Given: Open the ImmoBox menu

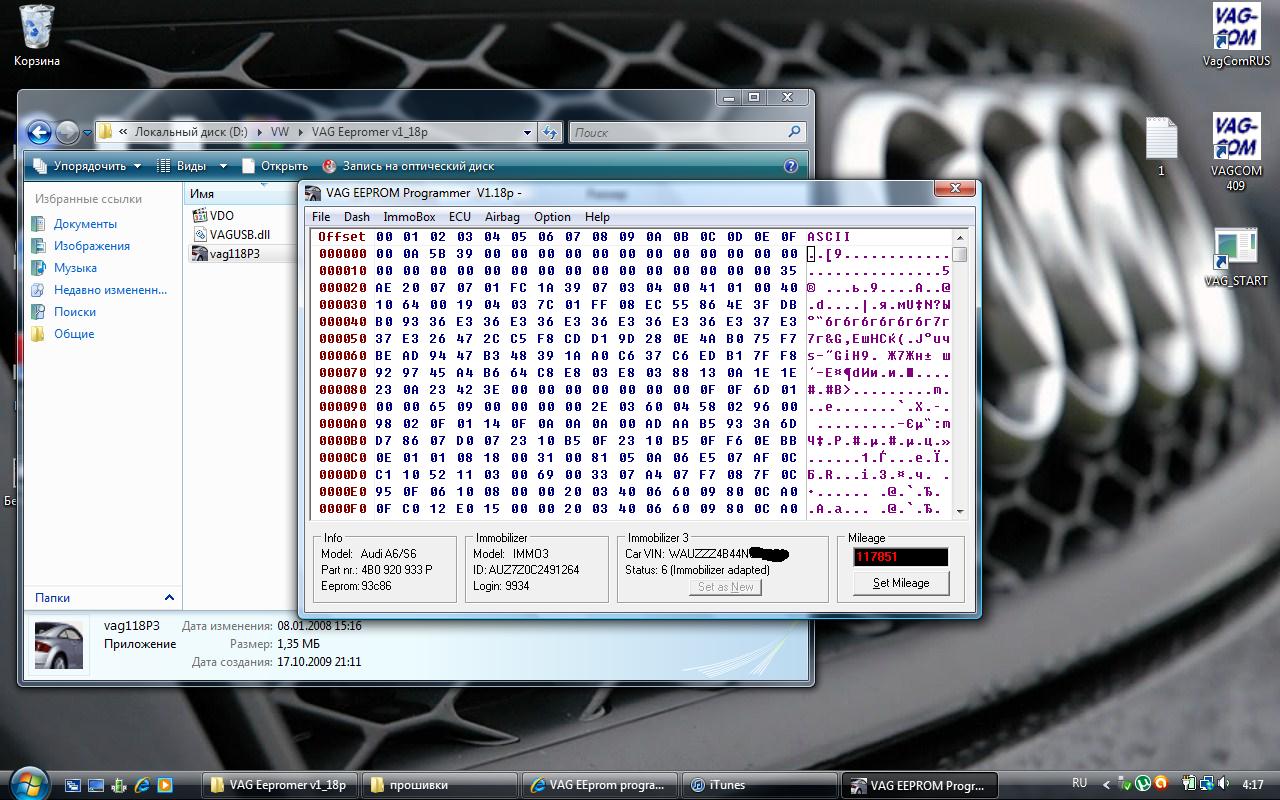Looking at the screenshot, I should (409, 217).
